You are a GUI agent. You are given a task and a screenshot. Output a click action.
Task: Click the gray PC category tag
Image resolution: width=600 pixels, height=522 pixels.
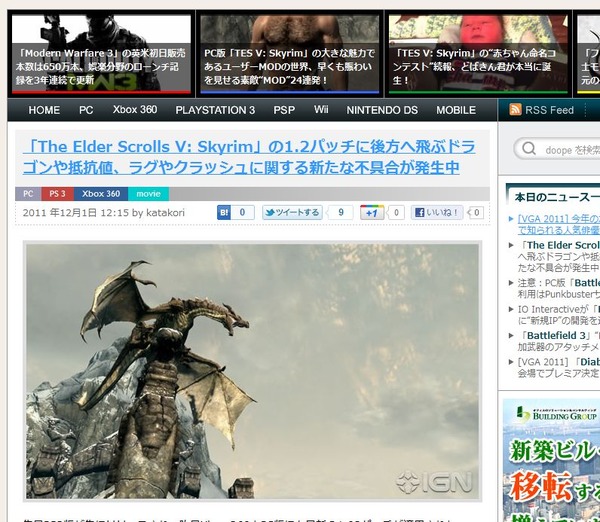(28, 194)
